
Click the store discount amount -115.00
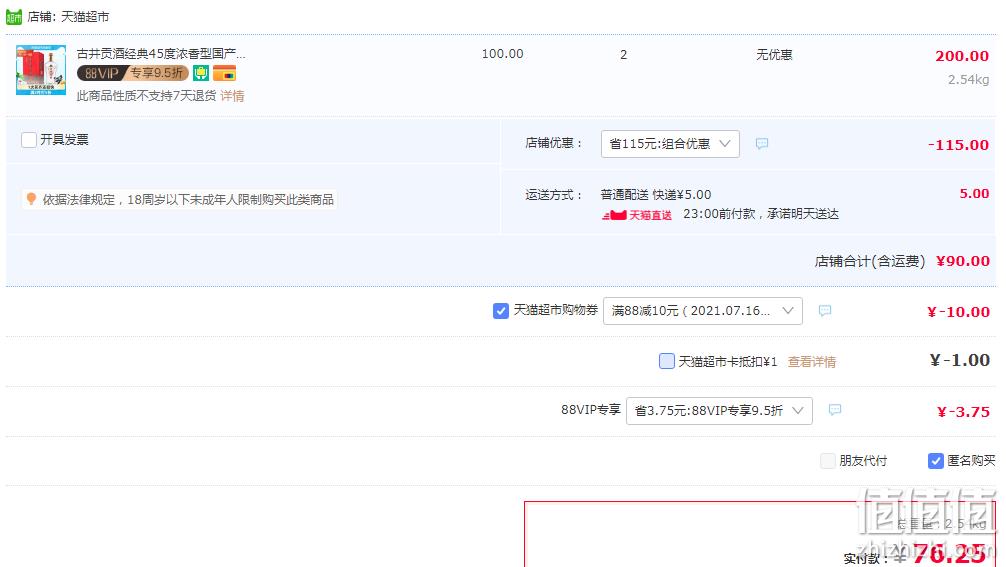pyautogui.click(x=958, y=145)
